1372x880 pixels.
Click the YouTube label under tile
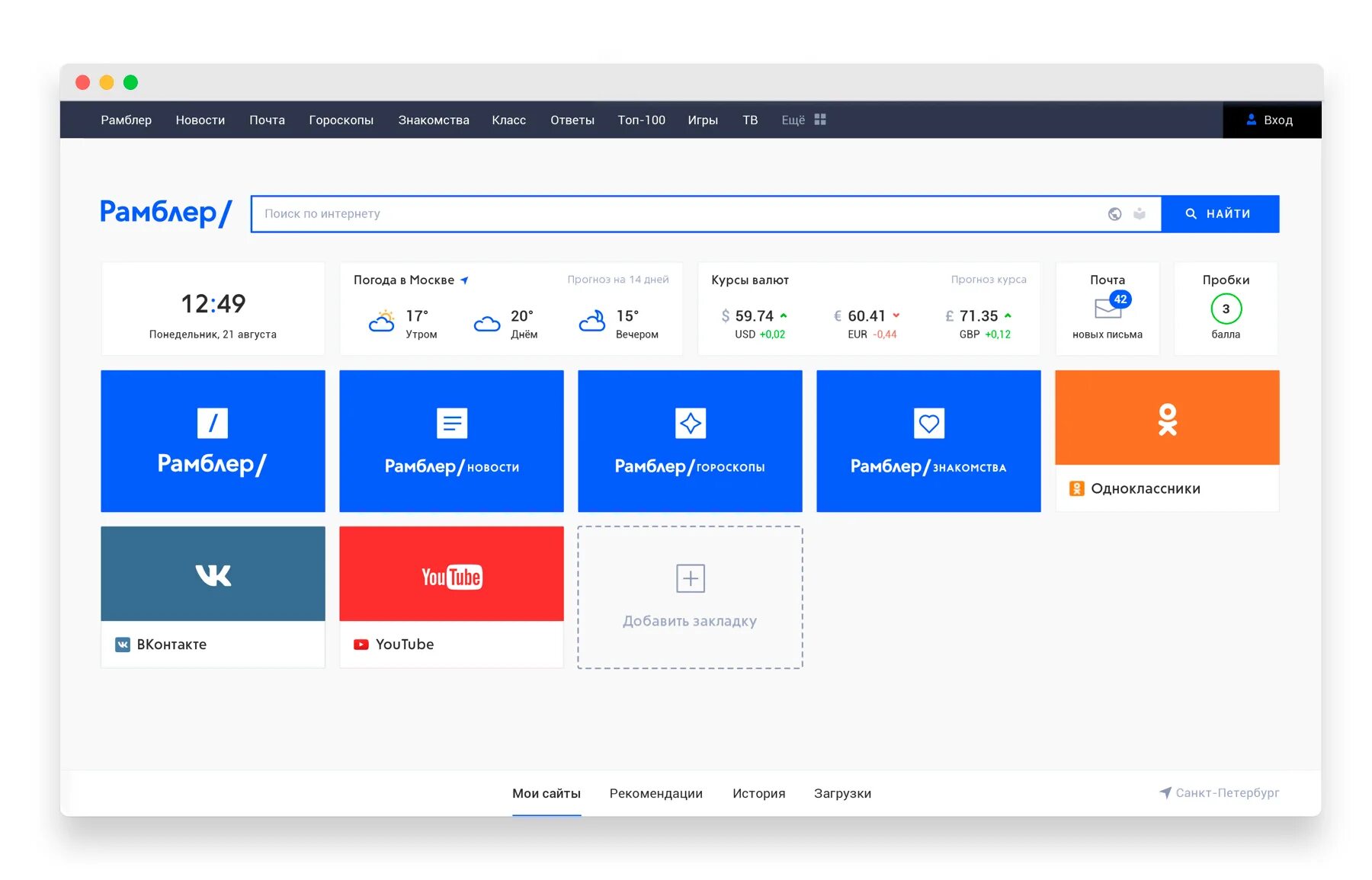click(x=405, y=645)
